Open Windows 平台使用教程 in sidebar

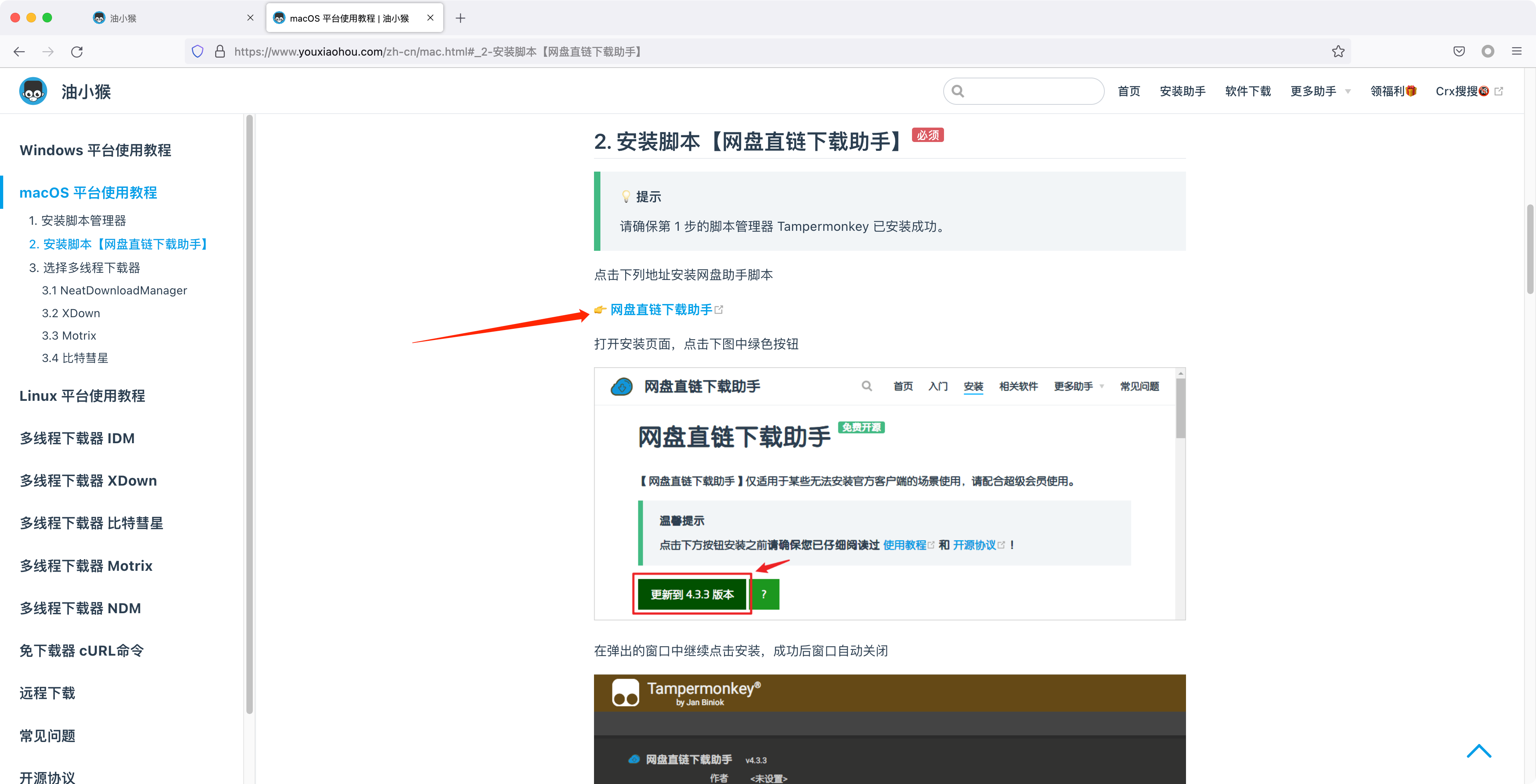pos(96,150)
